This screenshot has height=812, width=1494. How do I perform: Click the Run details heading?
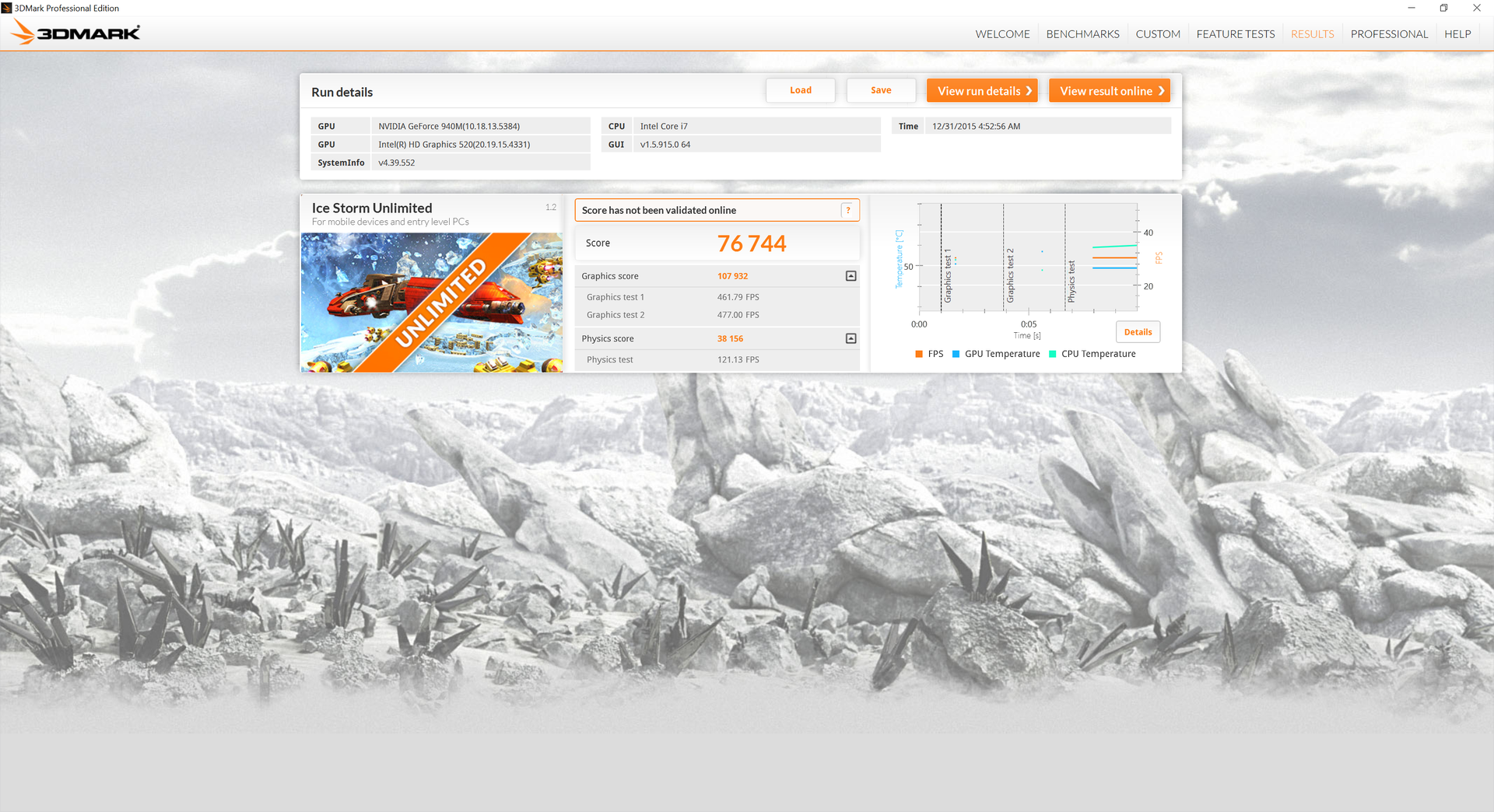(x=342, y=92)
